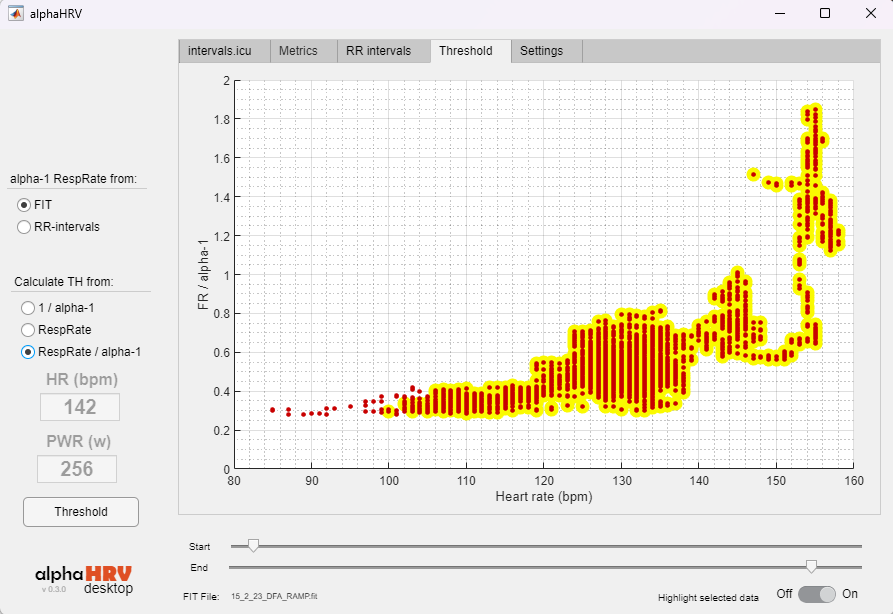
Task: Switch to the Metrics tab
Action: tap(303, 51)
